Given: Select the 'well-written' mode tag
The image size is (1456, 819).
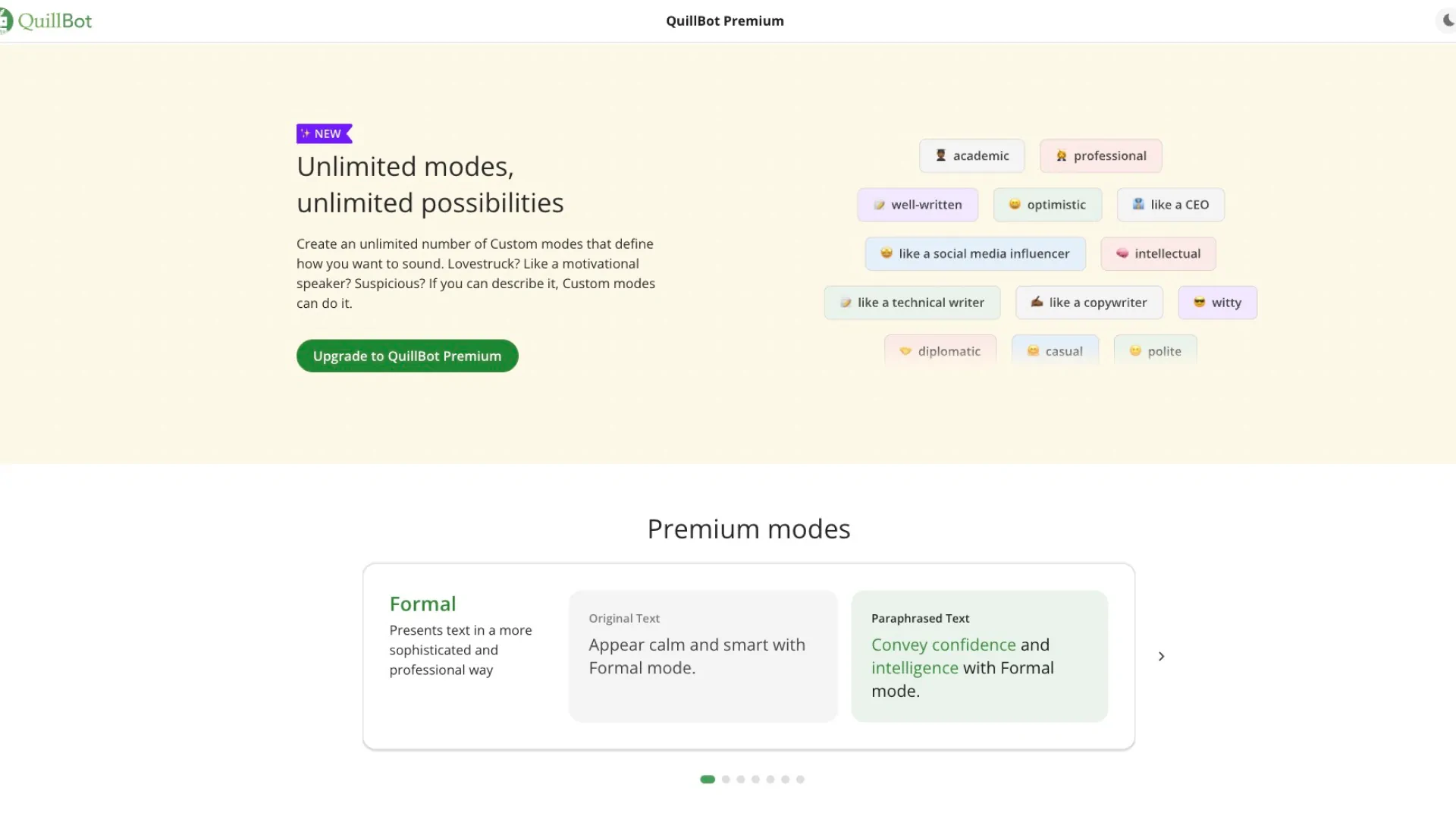Looking at the screenshot, I should pos(917,204).
